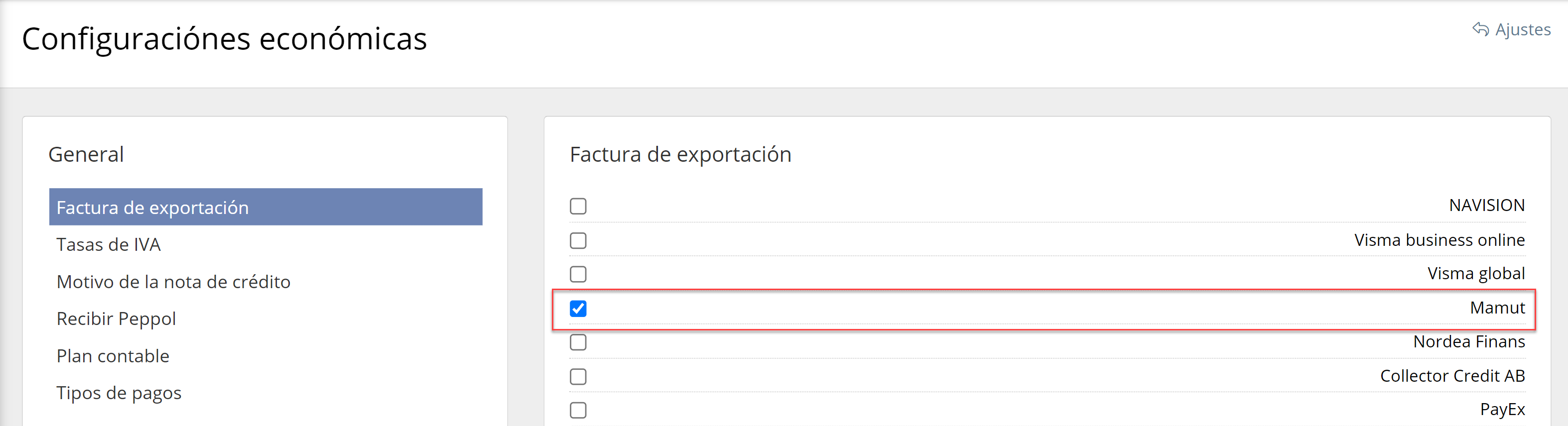This screenshot has width=1568, height=426.
Task: Enable the NAVISION checkbox
Action: click(x=578, y=207)
